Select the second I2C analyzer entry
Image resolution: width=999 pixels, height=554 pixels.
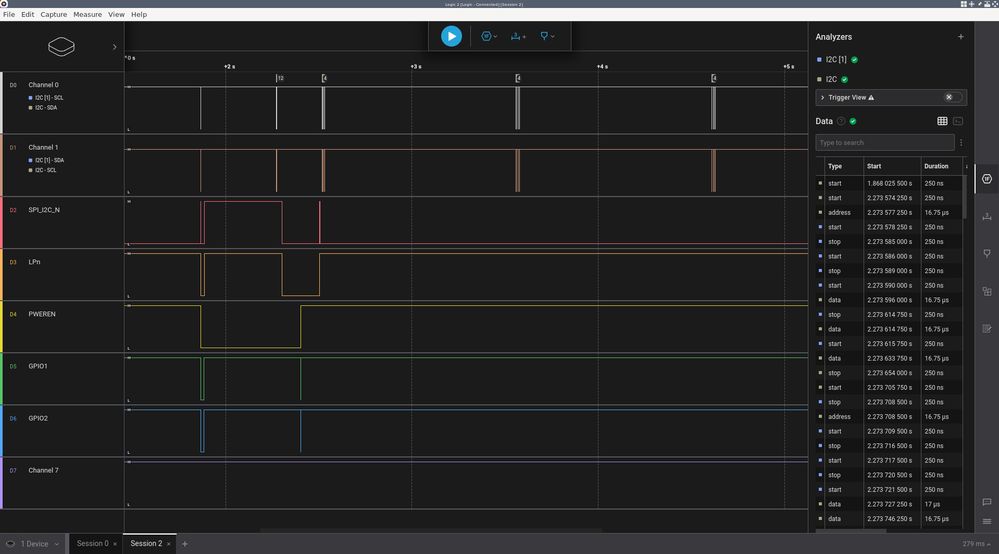832,80
